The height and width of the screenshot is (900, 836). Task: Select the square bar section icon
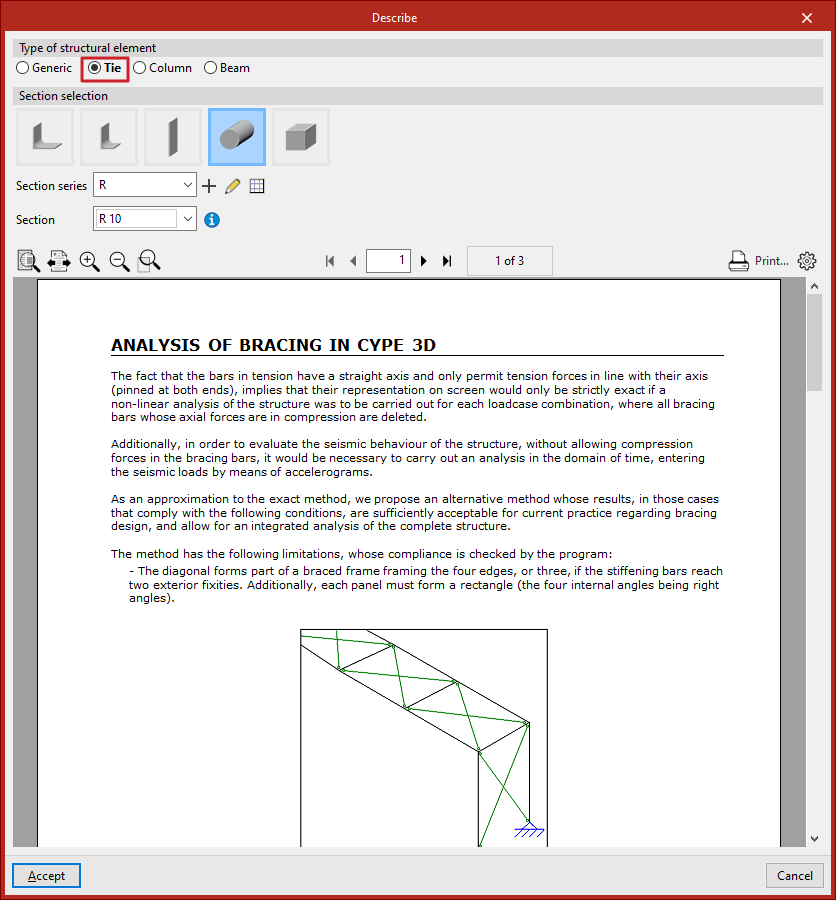point(300,137)
